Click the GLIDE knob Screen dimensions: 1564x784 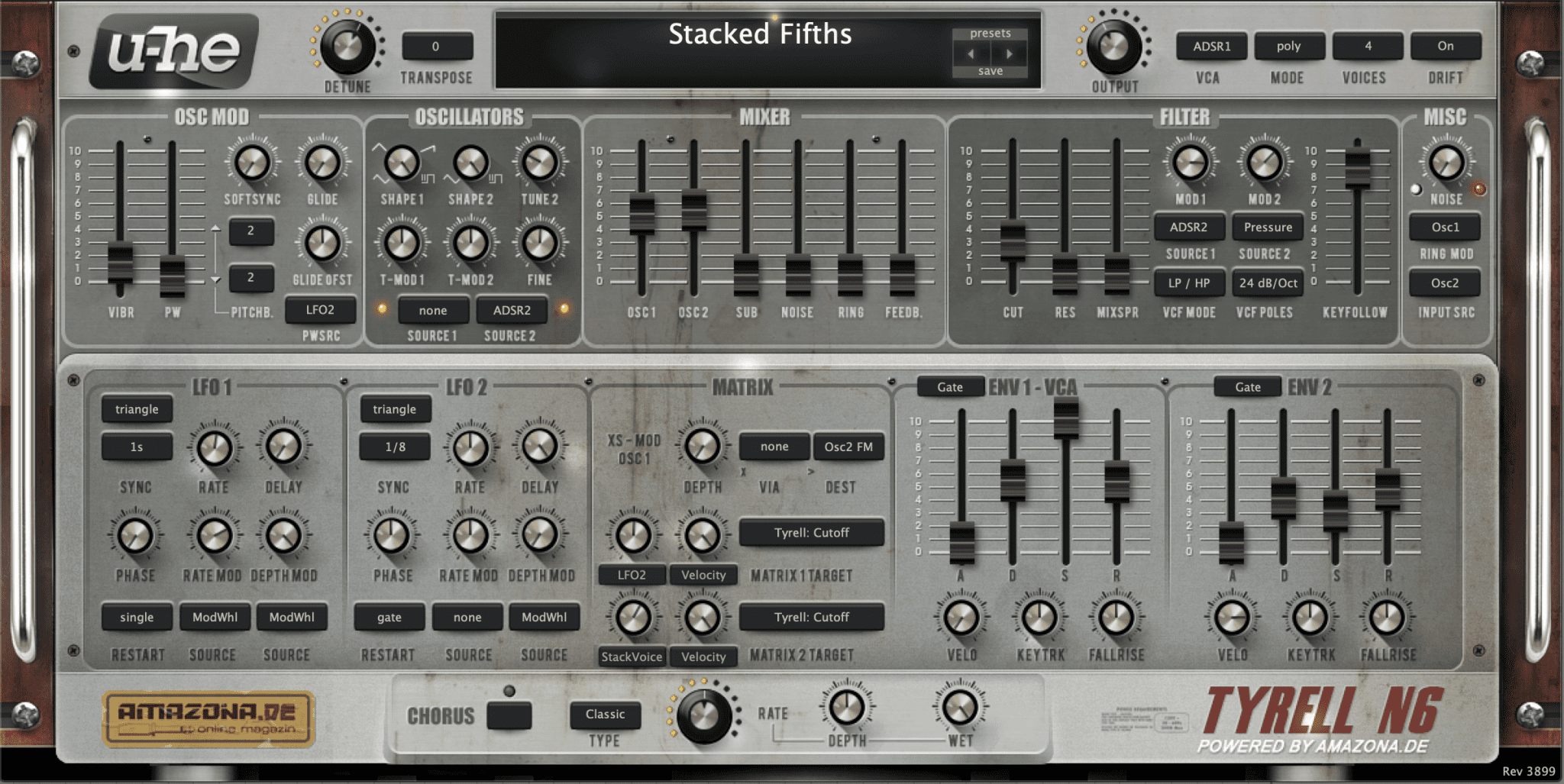pos(322,163)
